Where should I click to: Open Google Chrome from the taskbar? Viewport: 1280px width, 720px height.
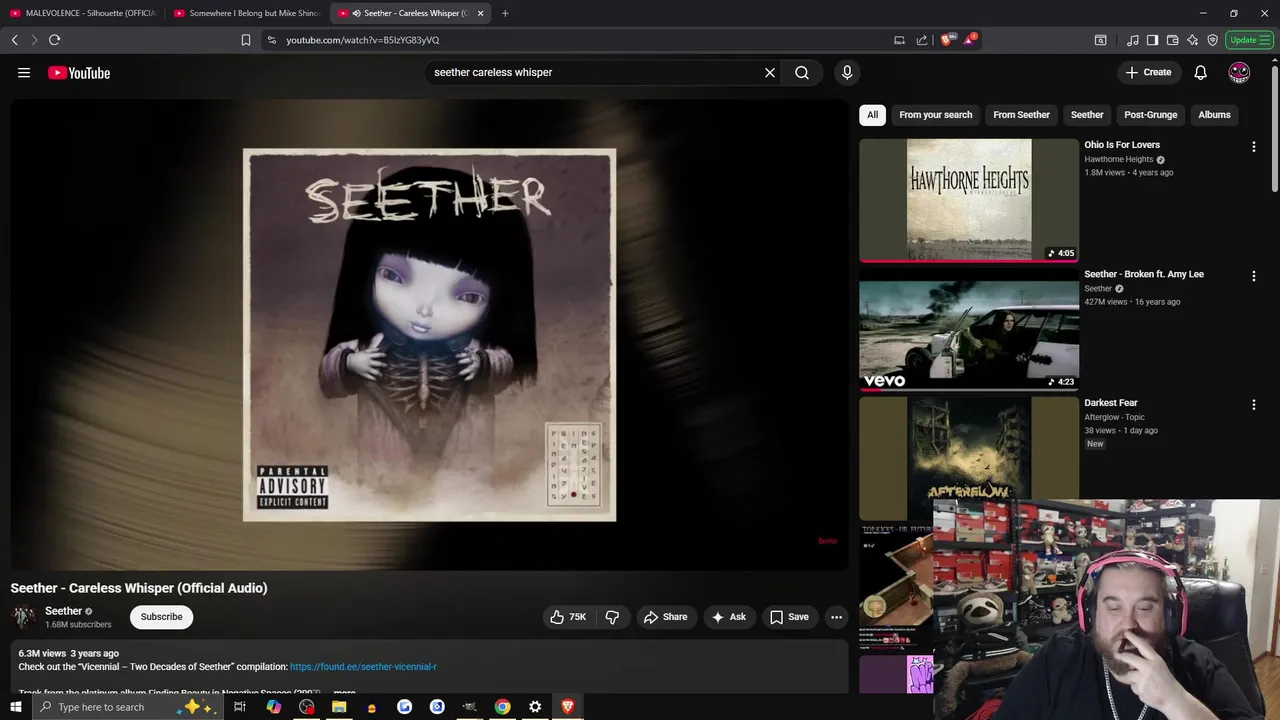tap(502, 707)
